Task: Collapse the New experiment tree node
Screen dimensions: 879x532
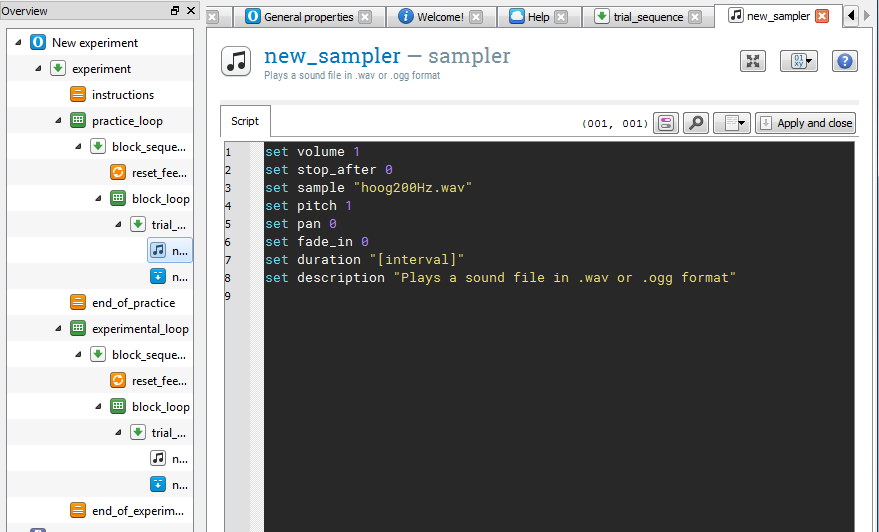Action: (18, 43)
